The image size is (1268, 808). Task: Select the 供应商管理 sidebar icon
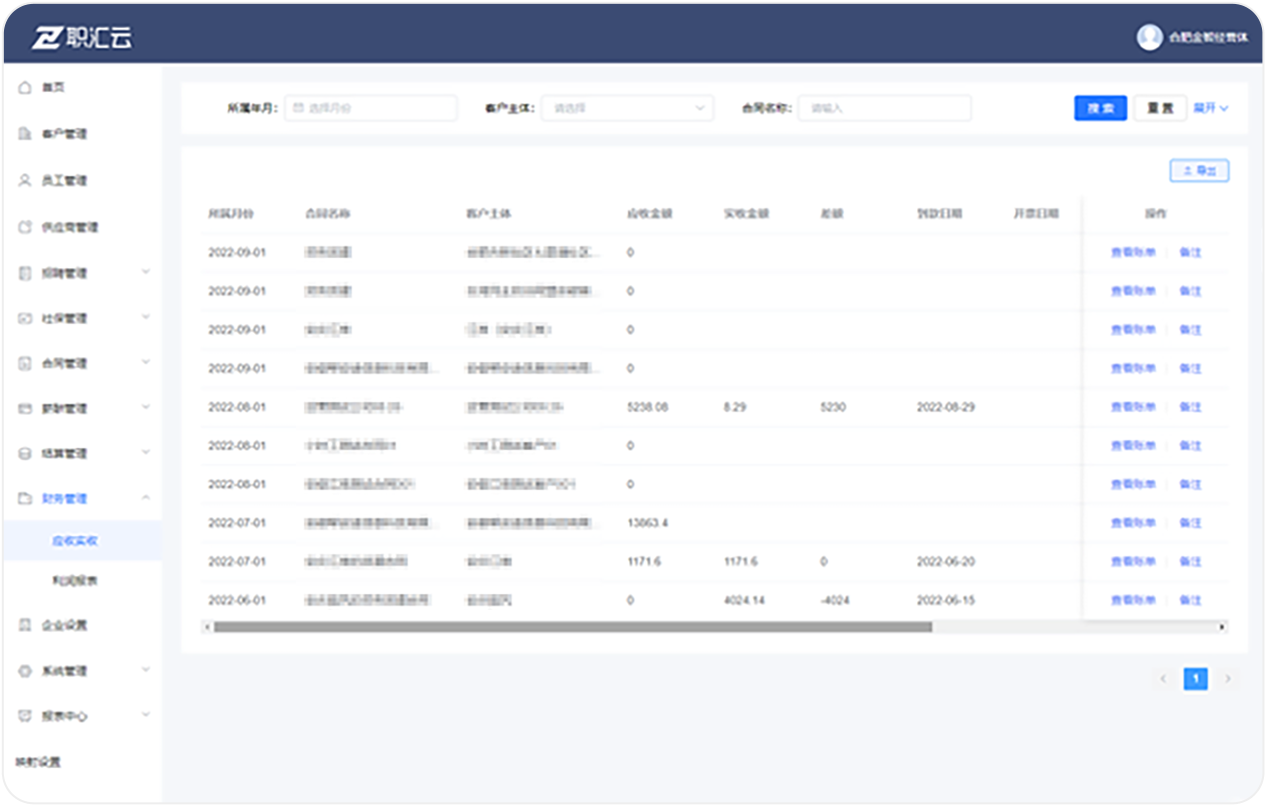coord(26,227)
